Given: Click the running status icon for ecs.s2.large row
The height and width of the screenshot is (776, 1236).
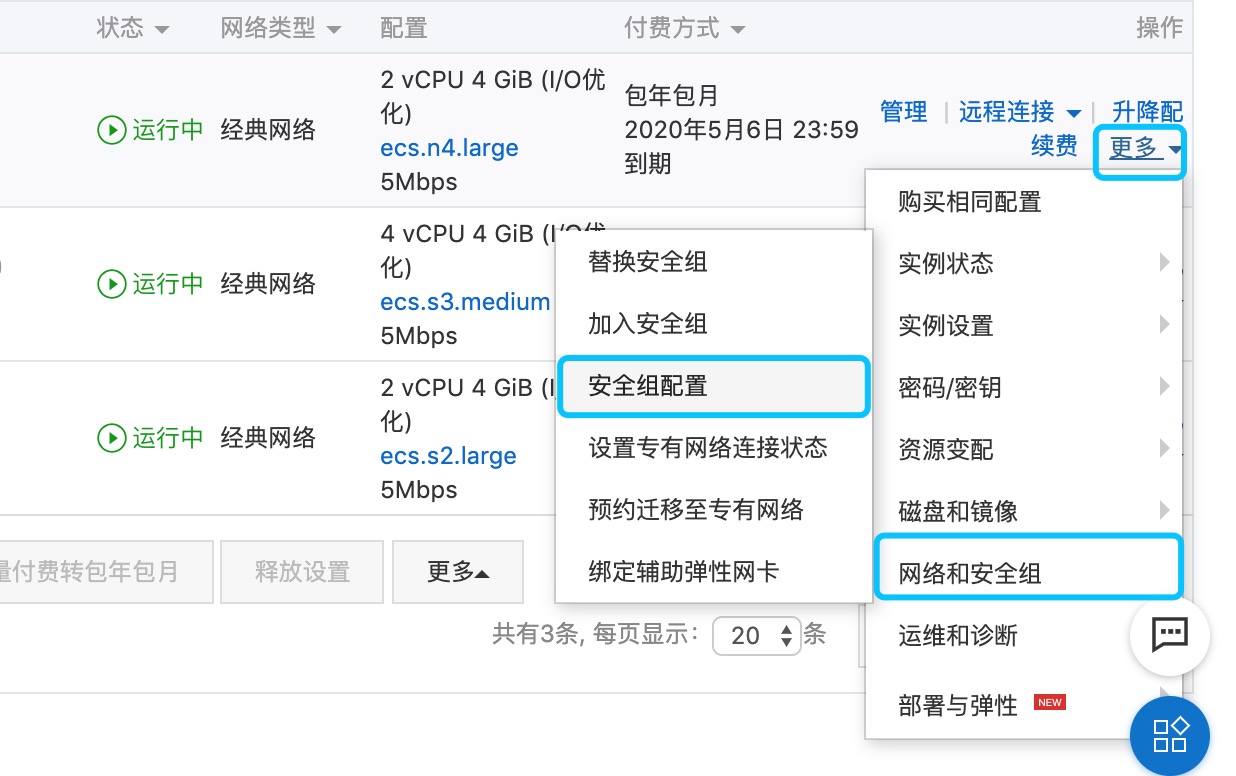Looking at the screenshot, I should pos(110,438).
